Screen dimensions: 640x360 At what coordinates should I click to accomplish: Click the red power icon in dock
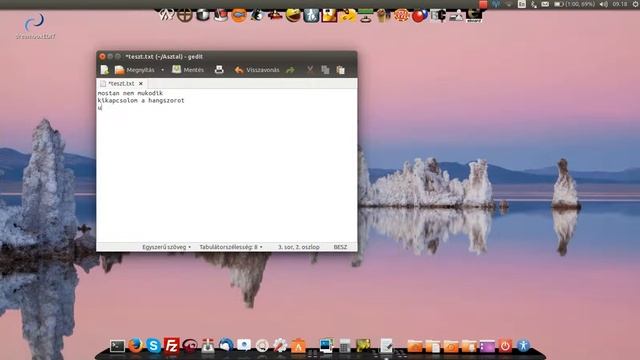click(505, 346)
